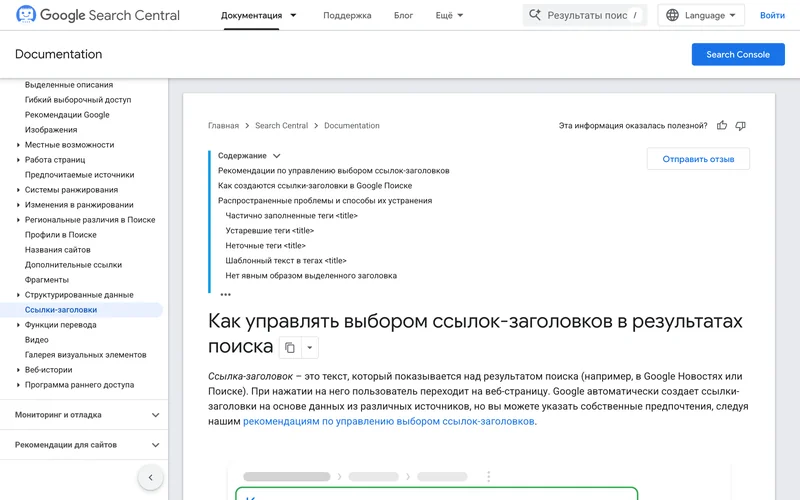
Task: Click the thumbs down feedback icon
Action: 740,126
